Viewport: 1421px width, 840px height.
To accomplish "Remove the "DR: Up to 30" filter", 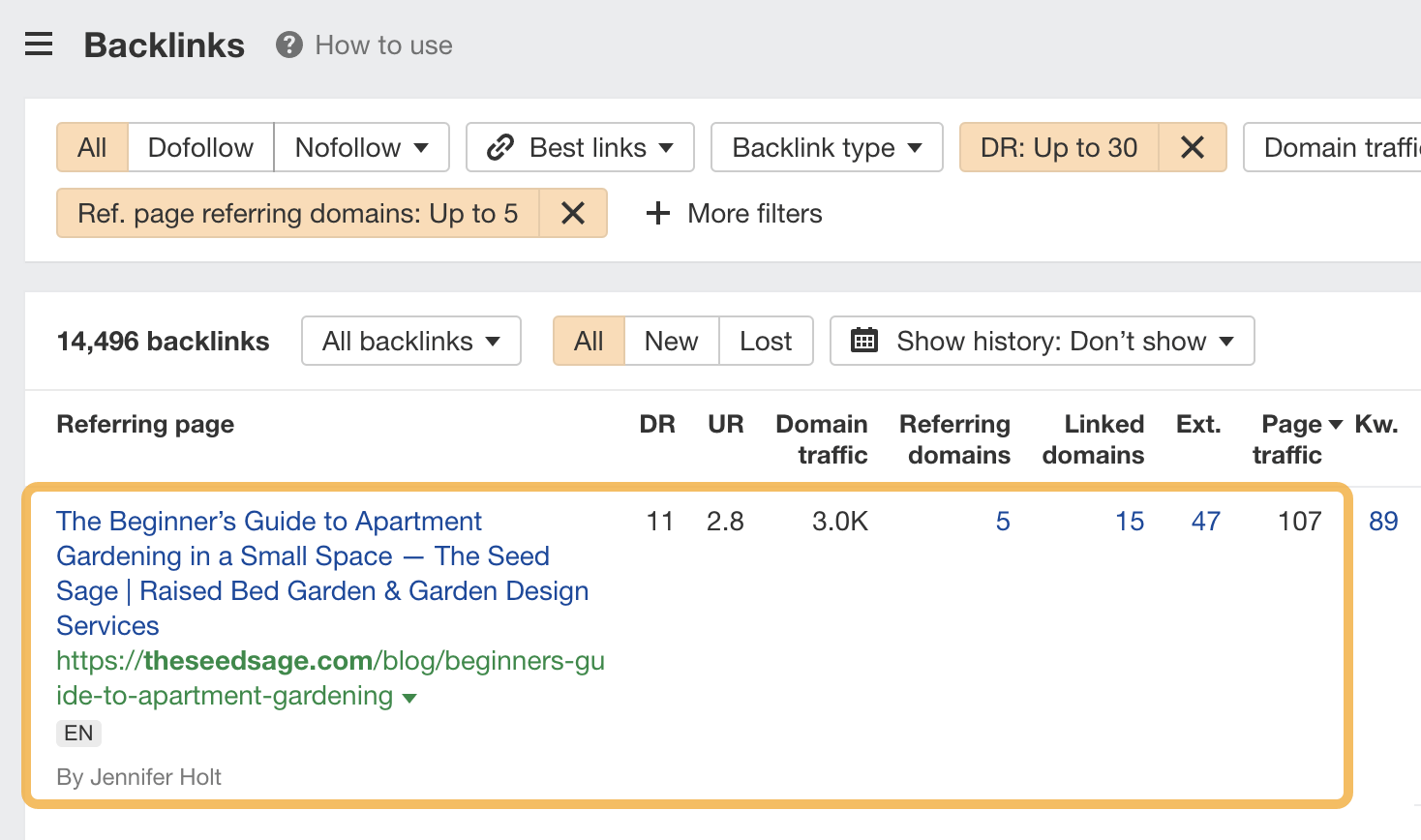I will [x=1192, y=147].
